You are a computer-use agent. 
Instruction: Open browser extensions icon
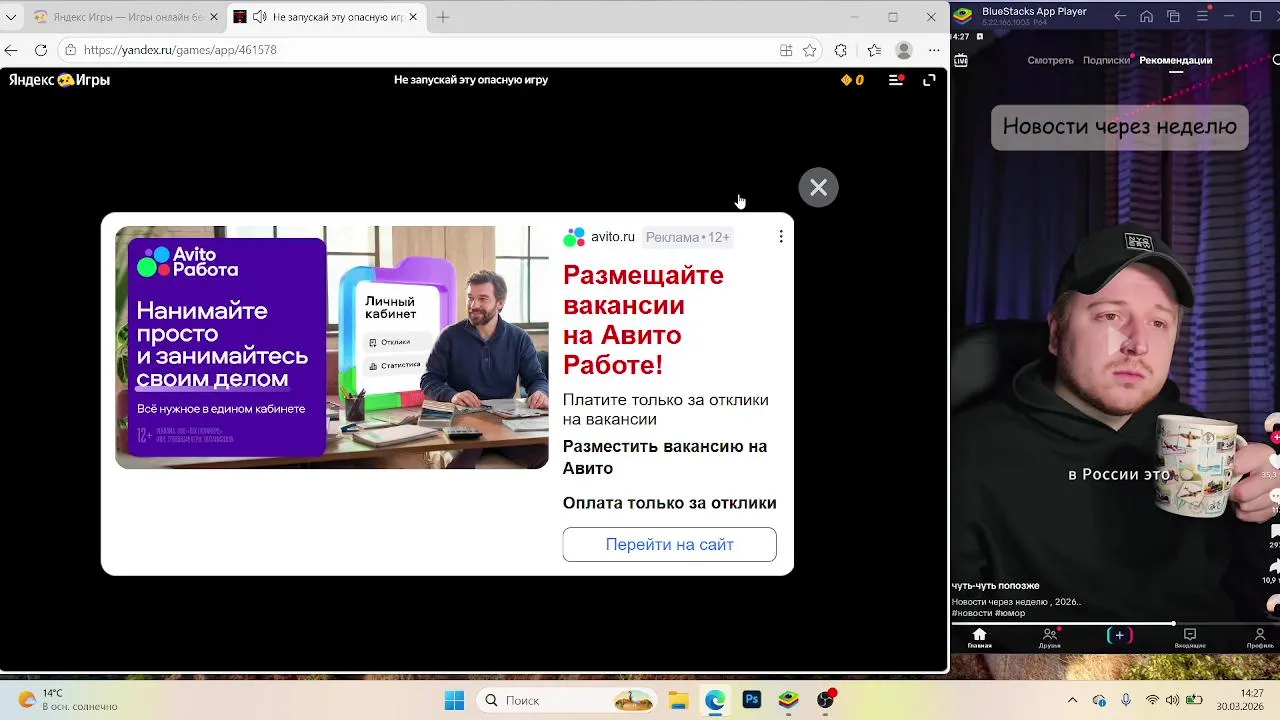pyautogui.click(x=841, y=50)
